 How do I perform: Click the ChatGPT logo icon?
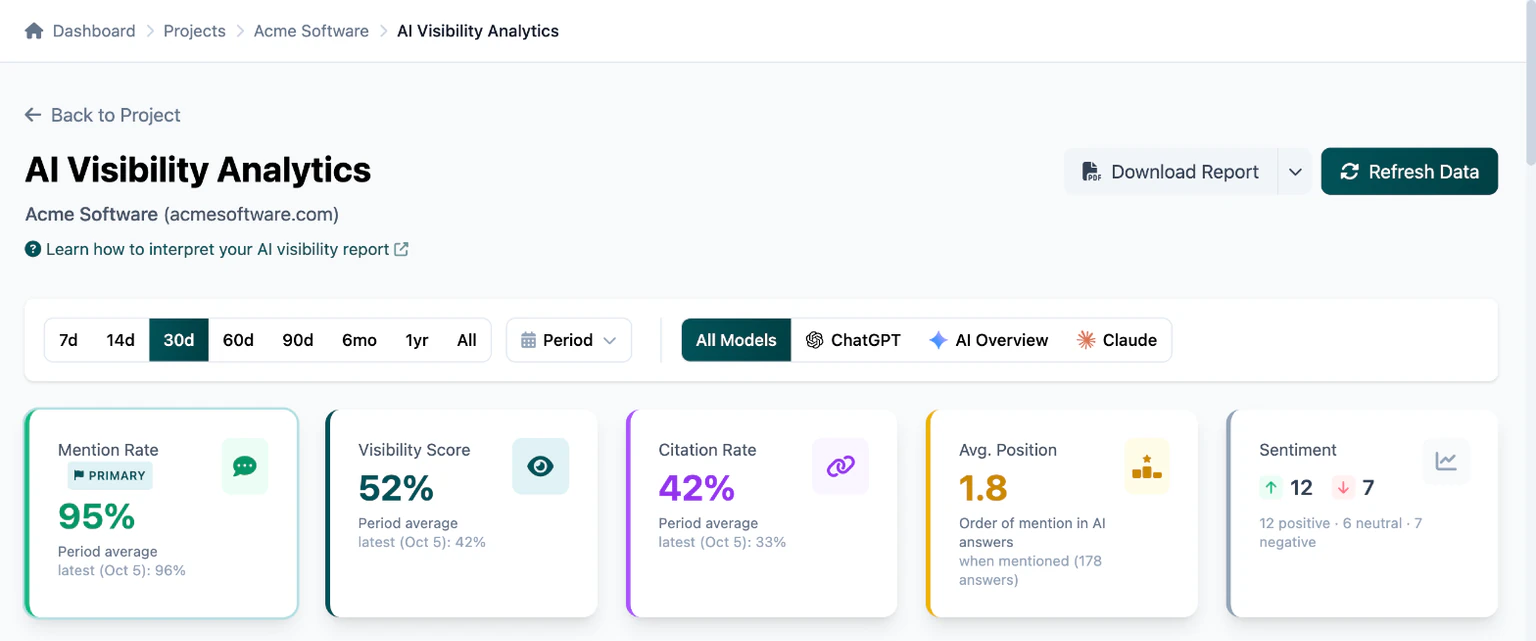[x=814, y=340]
